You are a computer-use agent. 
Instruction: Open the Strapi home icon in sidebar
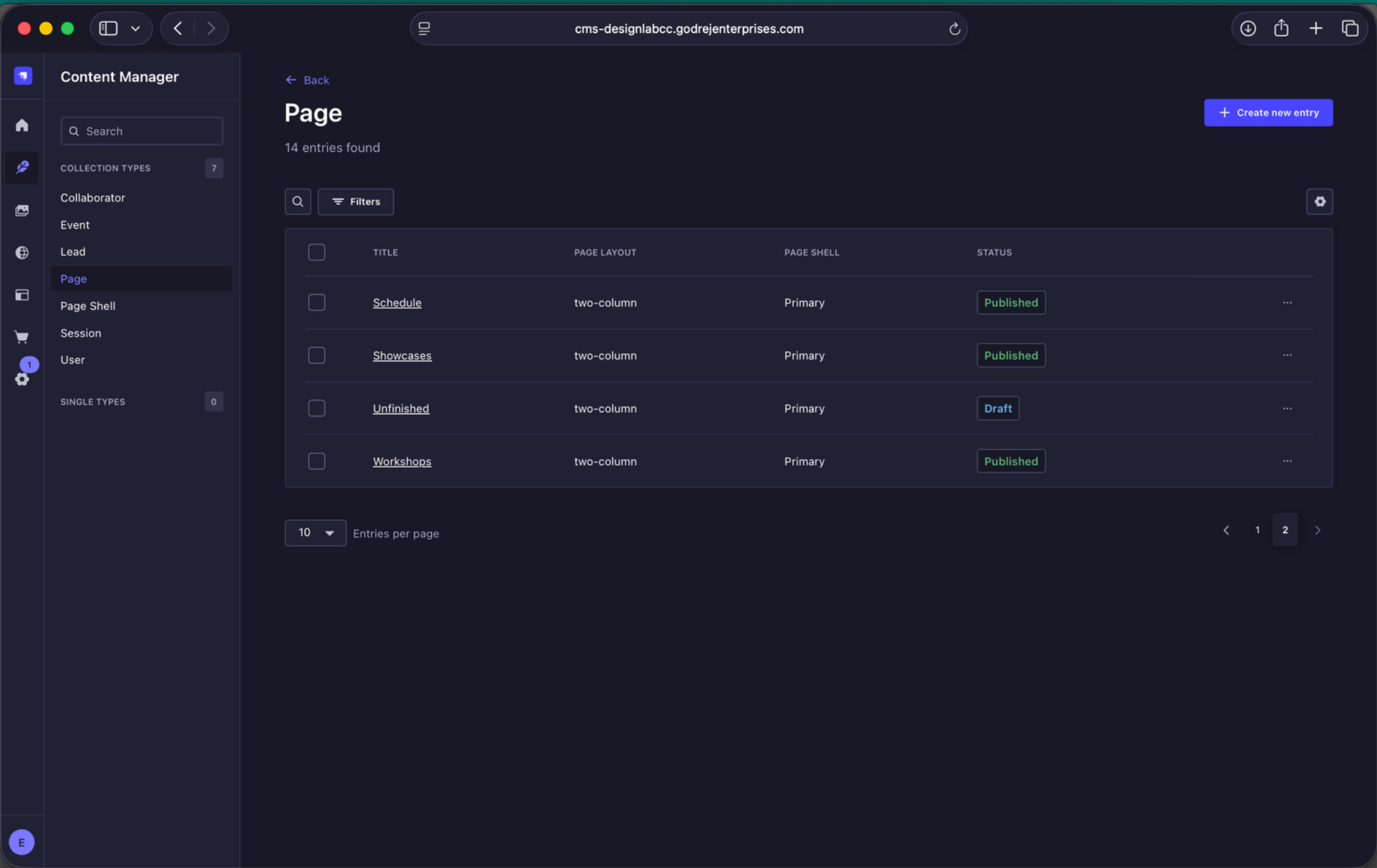(x=22, y=125)
